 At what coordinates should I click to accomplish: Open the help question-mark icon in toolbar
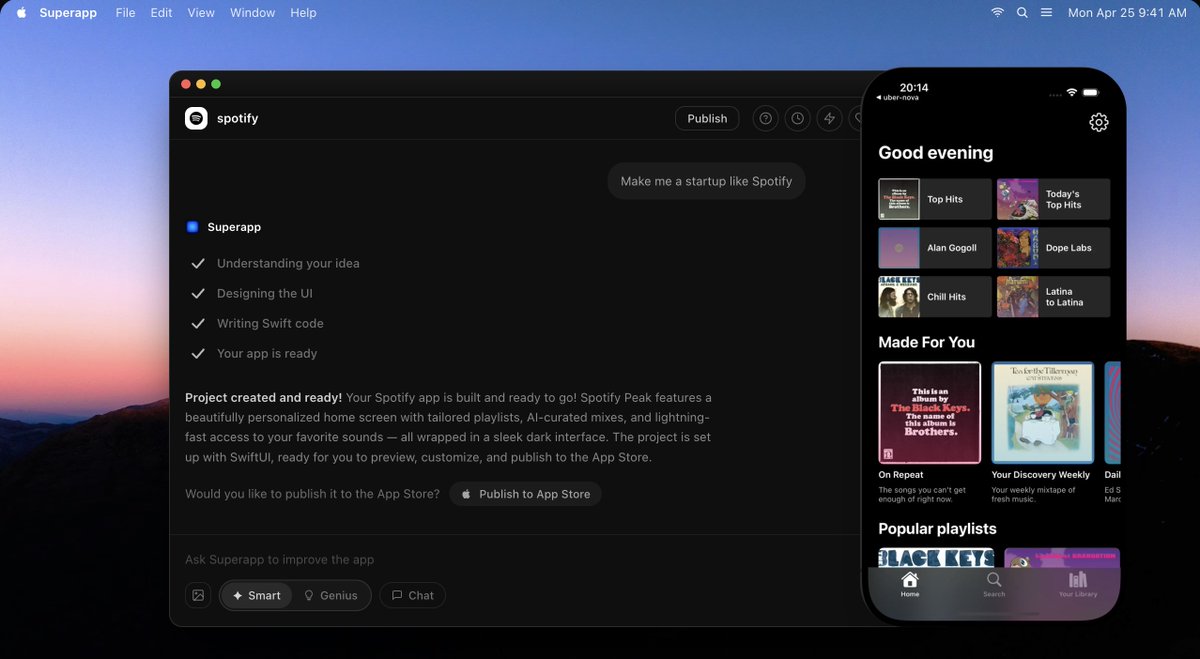coord(766,118)
